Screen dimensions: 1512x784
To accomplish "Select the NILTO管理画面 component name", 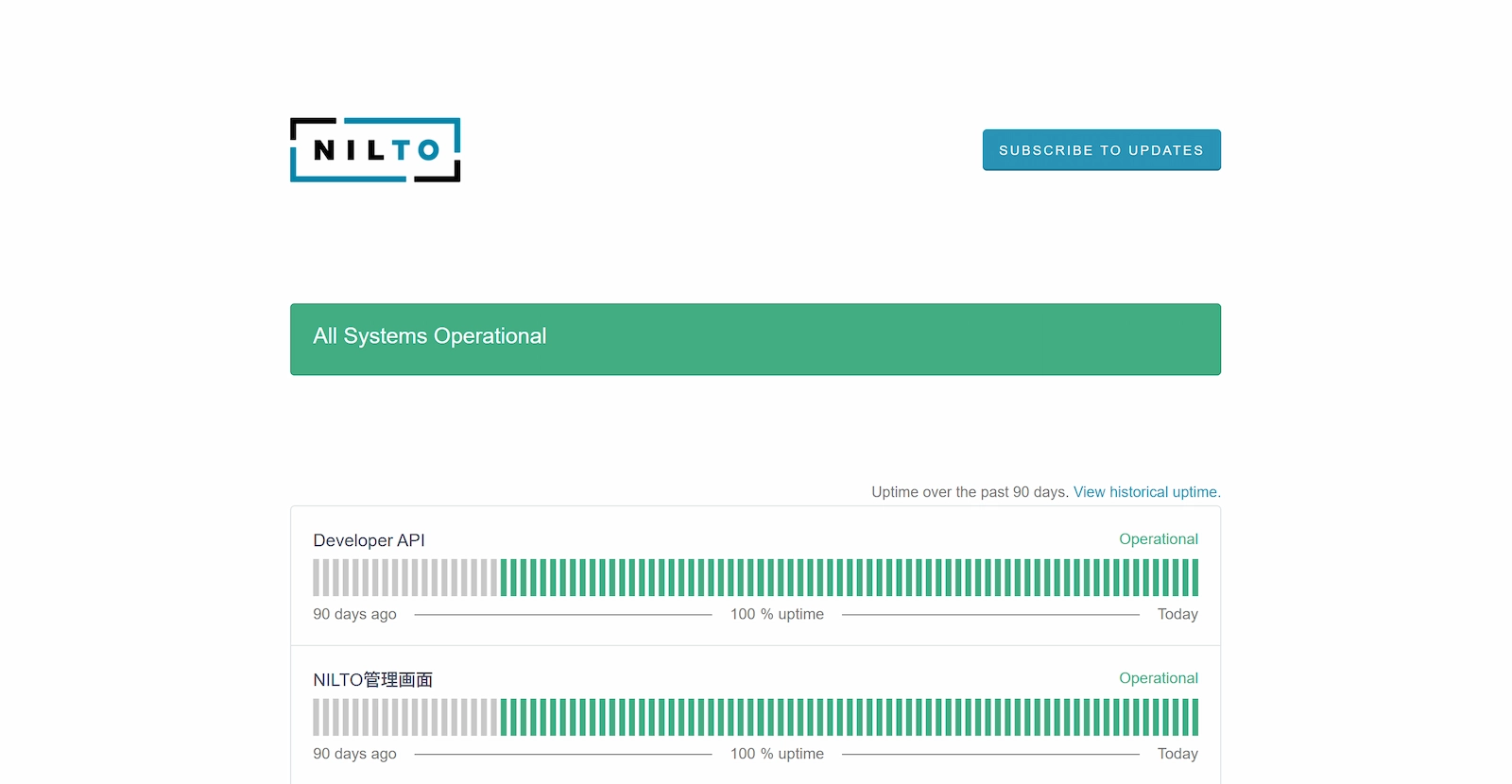I will (x=372, y=680).
